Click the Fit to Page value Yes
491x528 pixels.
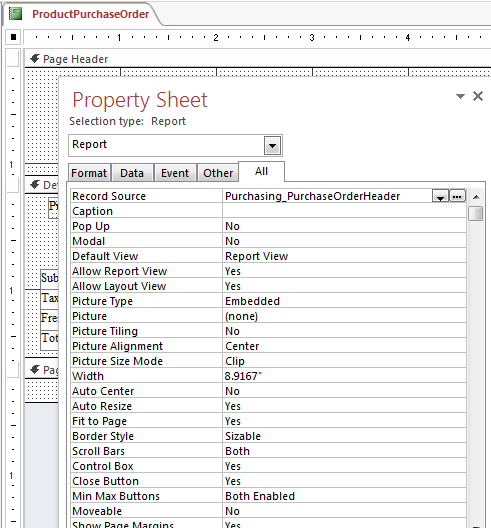[x=233, y=421]
